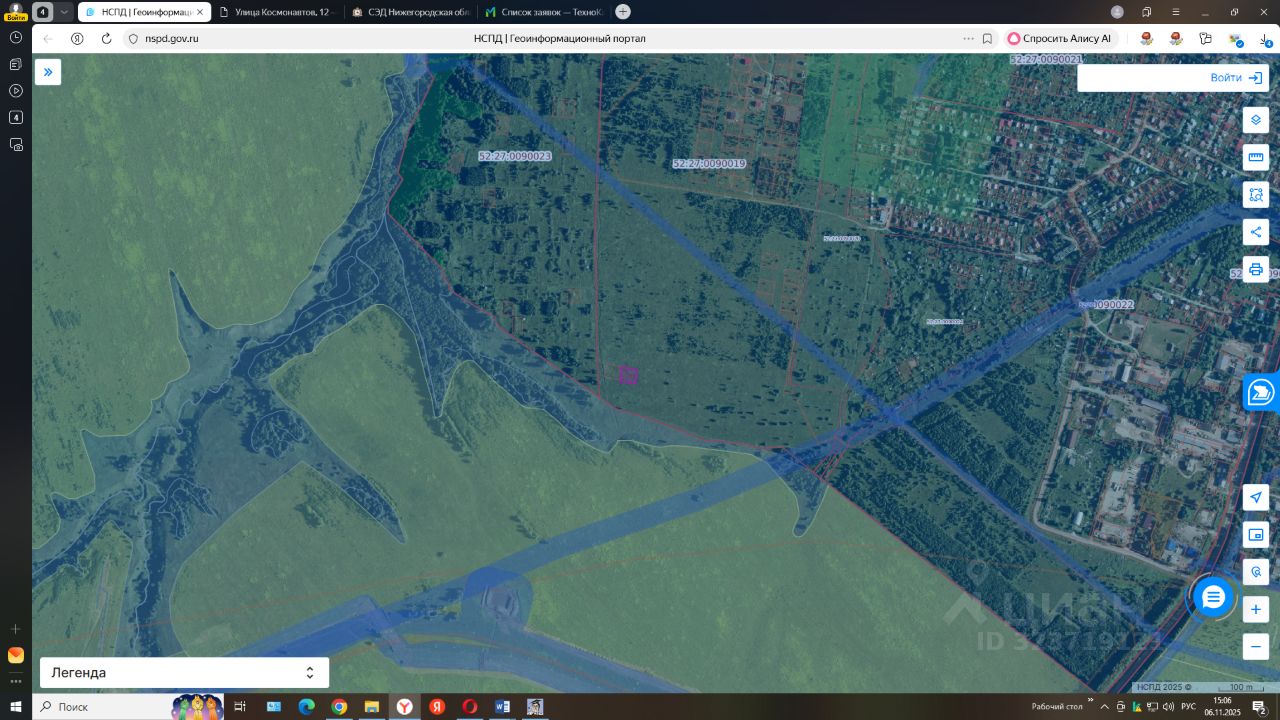
Task: Bookmark this page
Action: (987, 38)
